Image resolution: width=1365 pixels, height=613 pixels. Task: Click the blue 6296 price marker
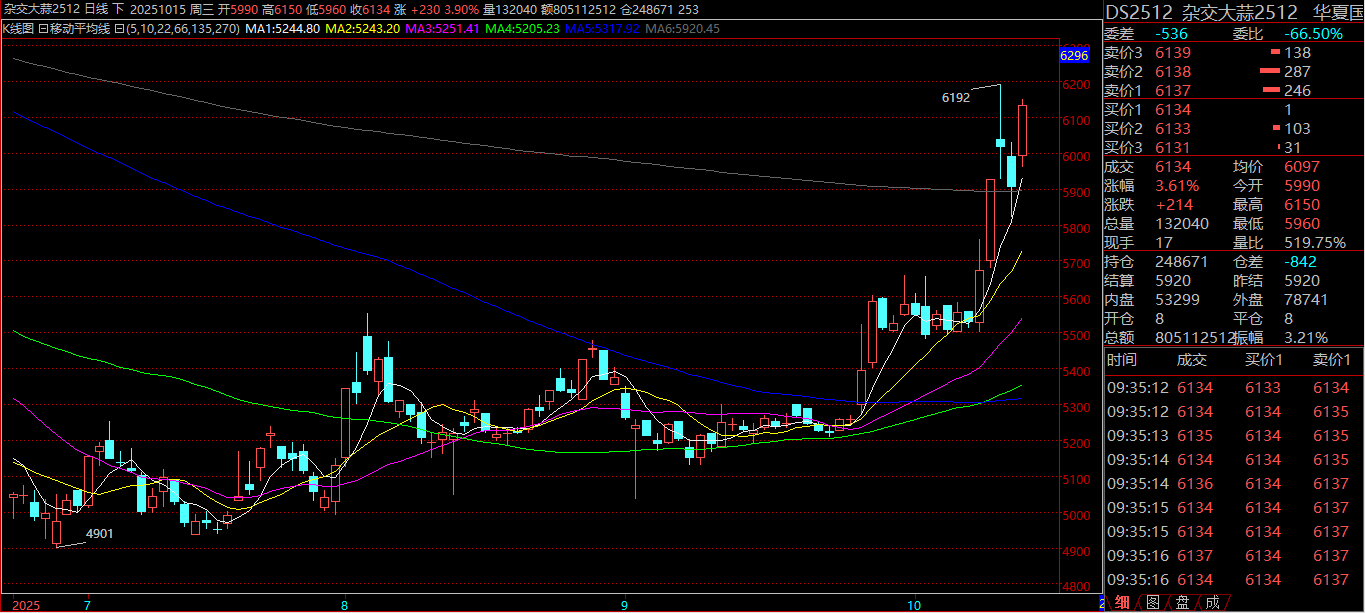pos(1073,57)
